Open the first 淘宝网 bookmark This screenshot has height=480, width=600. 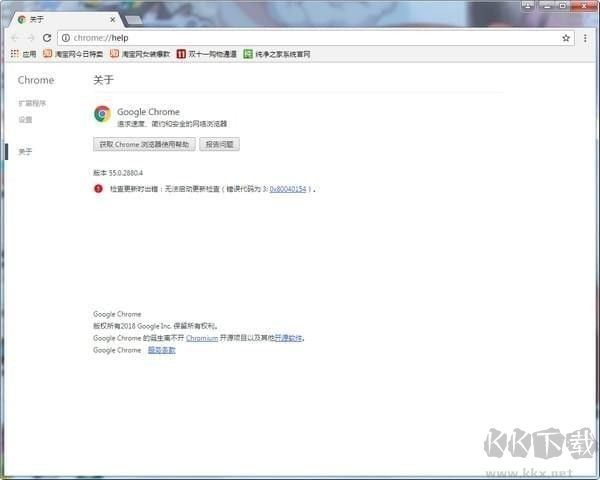coord(73,54)
